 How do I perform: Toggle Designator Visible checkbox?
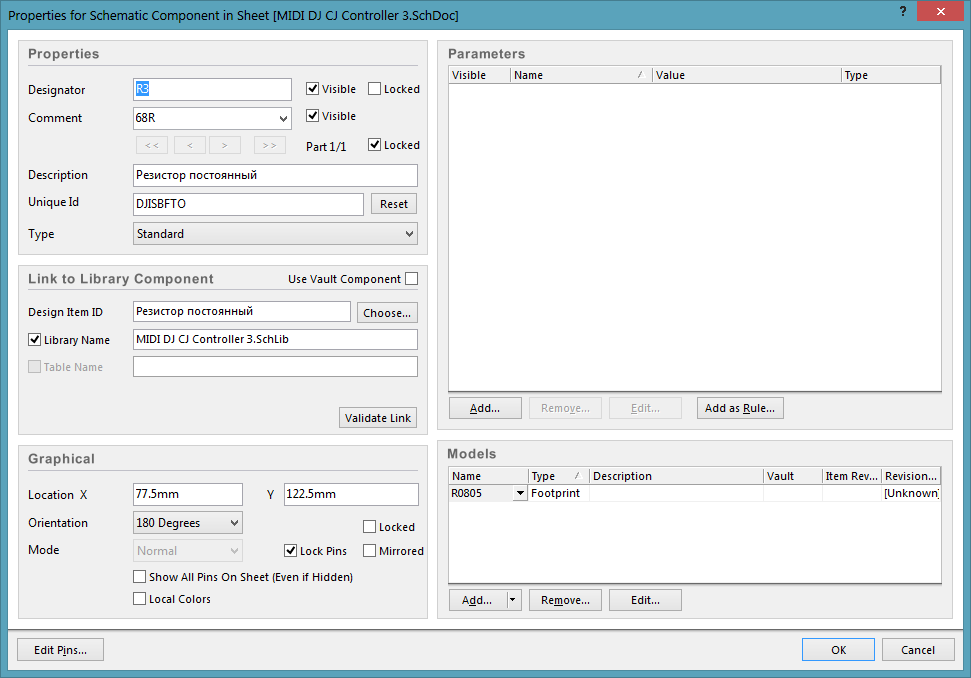point(313,89)
